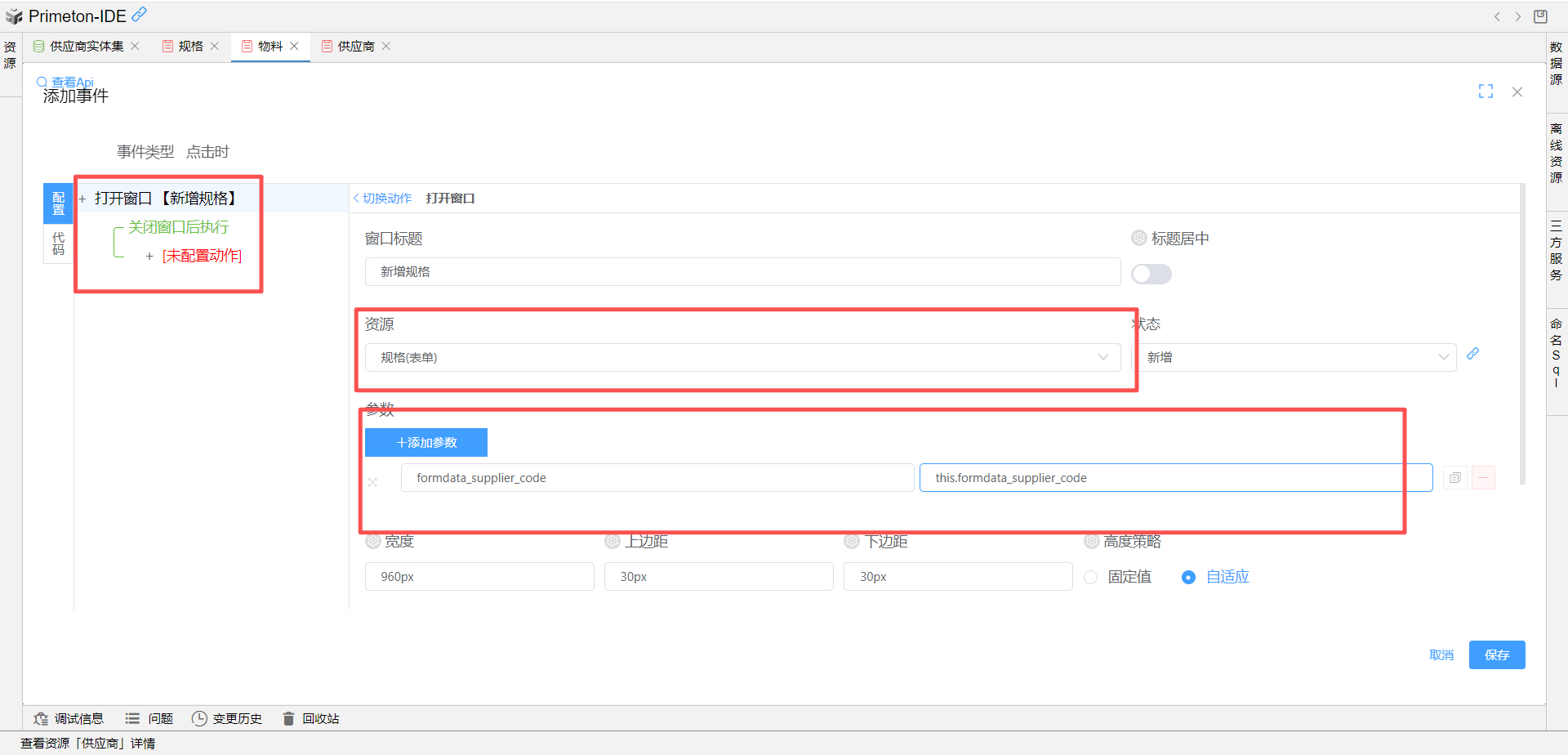1568x755 pixels.
Task: Click the 窗口标题 input field
Action: pyautogui.click(x=742, y=272)
